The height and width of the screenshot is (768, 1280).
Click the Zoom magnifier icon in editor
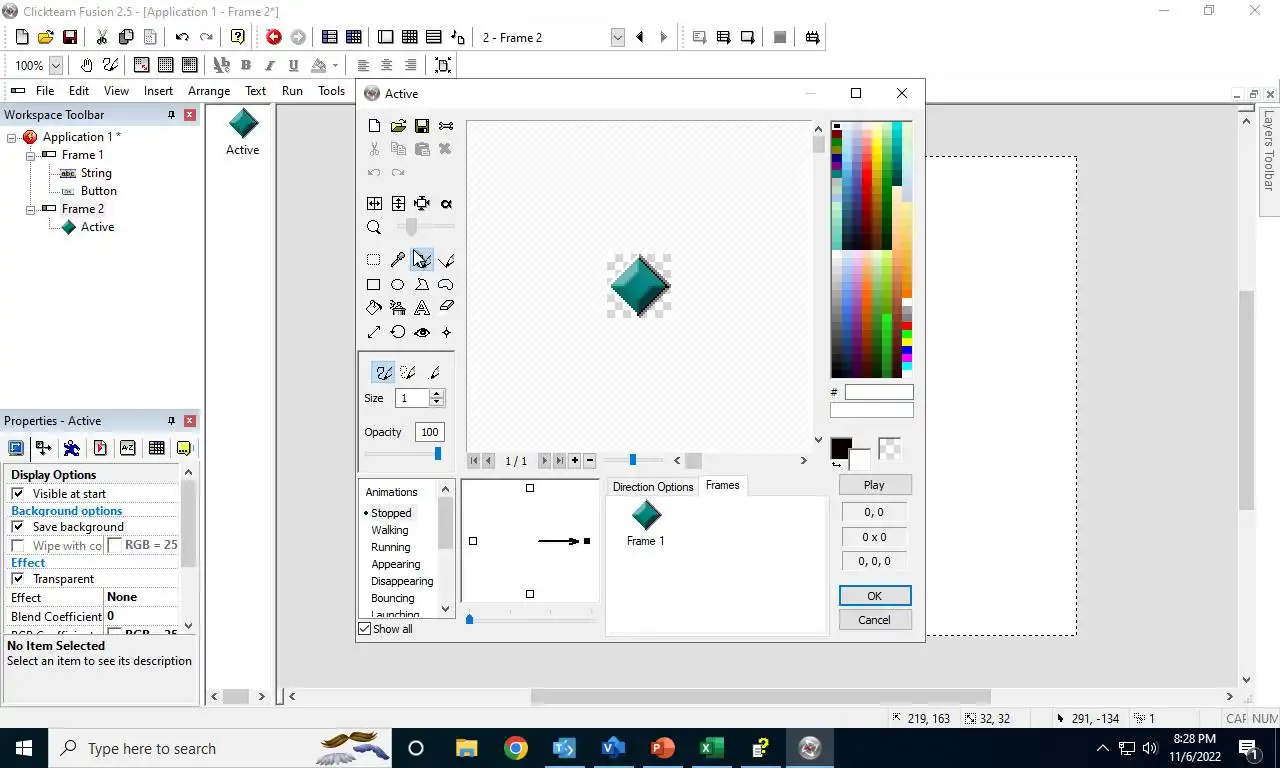click(x=374, y=228)
